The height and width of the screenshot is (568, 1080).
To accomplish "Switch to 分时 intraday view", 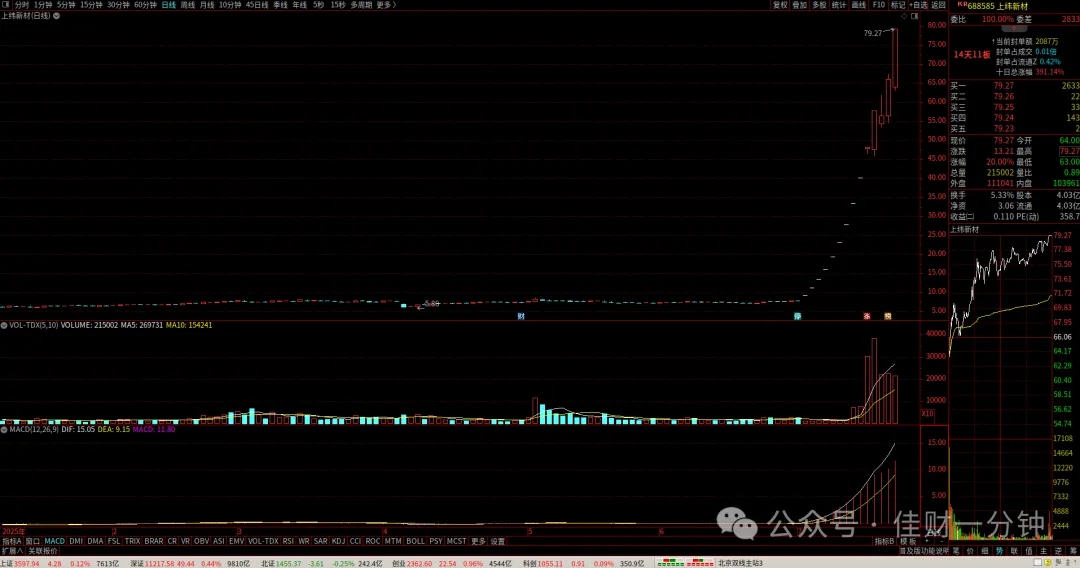I will [21, 5].
